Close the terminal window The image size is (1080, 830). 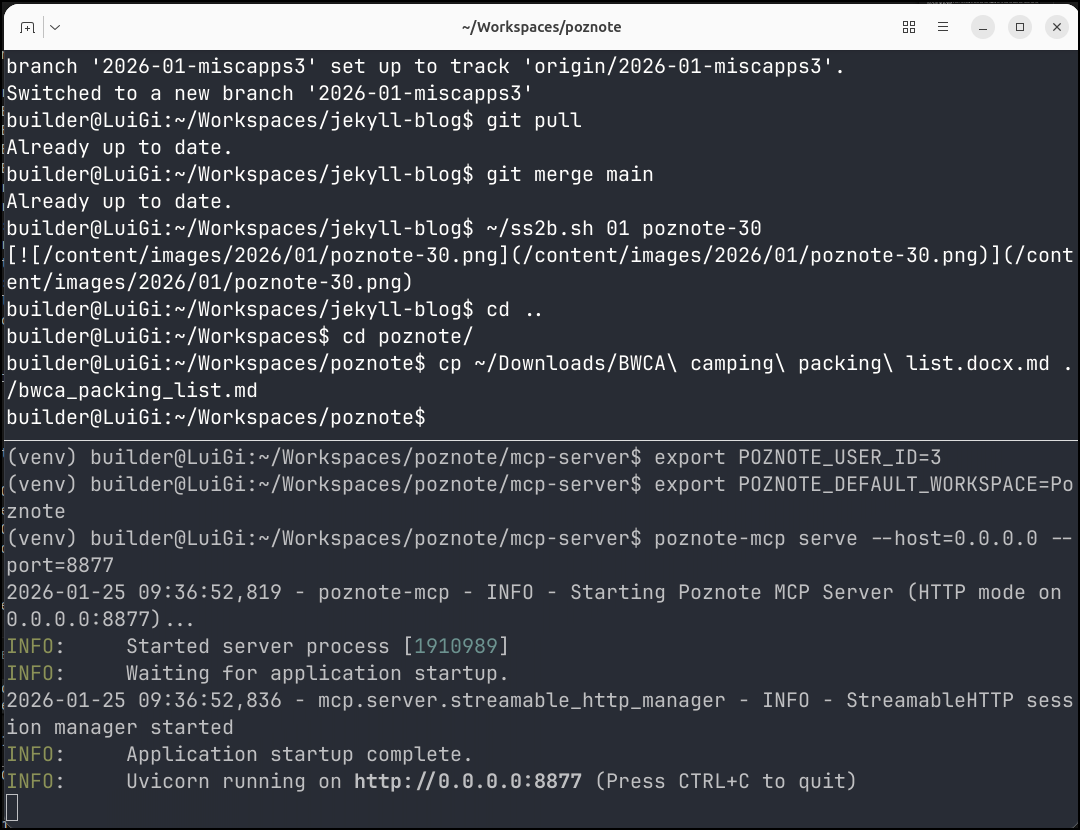(x=1056, y=27)
